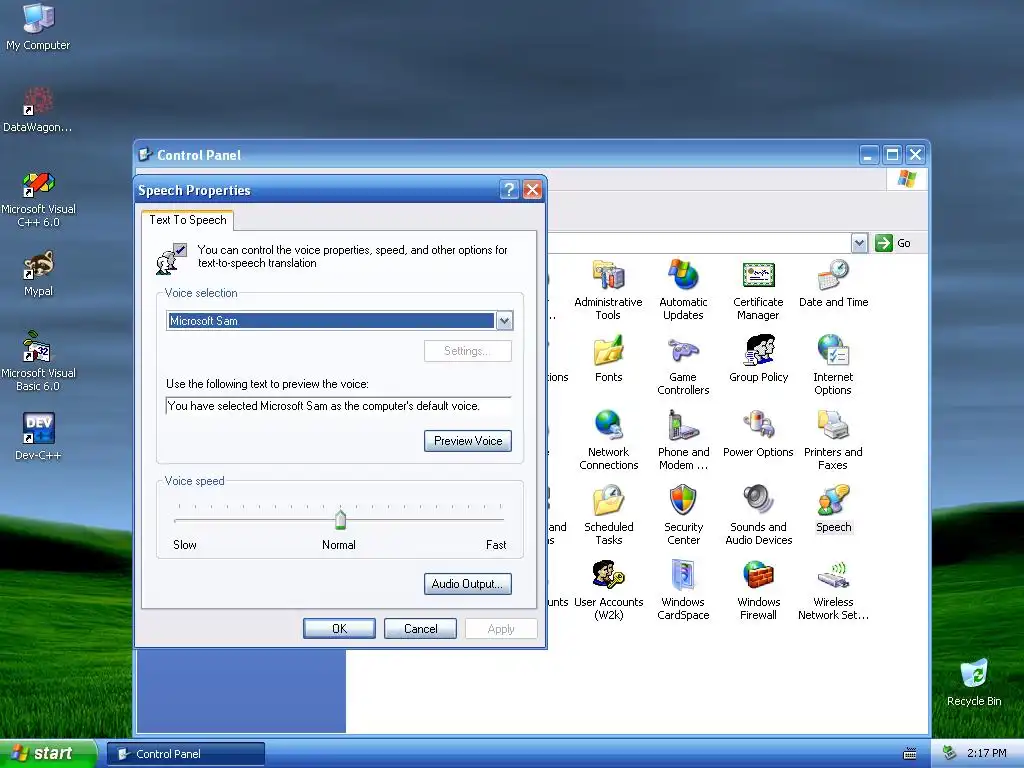Screen dimensions: 1024x768
Task: Open the Fonts folder icon
Action: tap(609, 359)
